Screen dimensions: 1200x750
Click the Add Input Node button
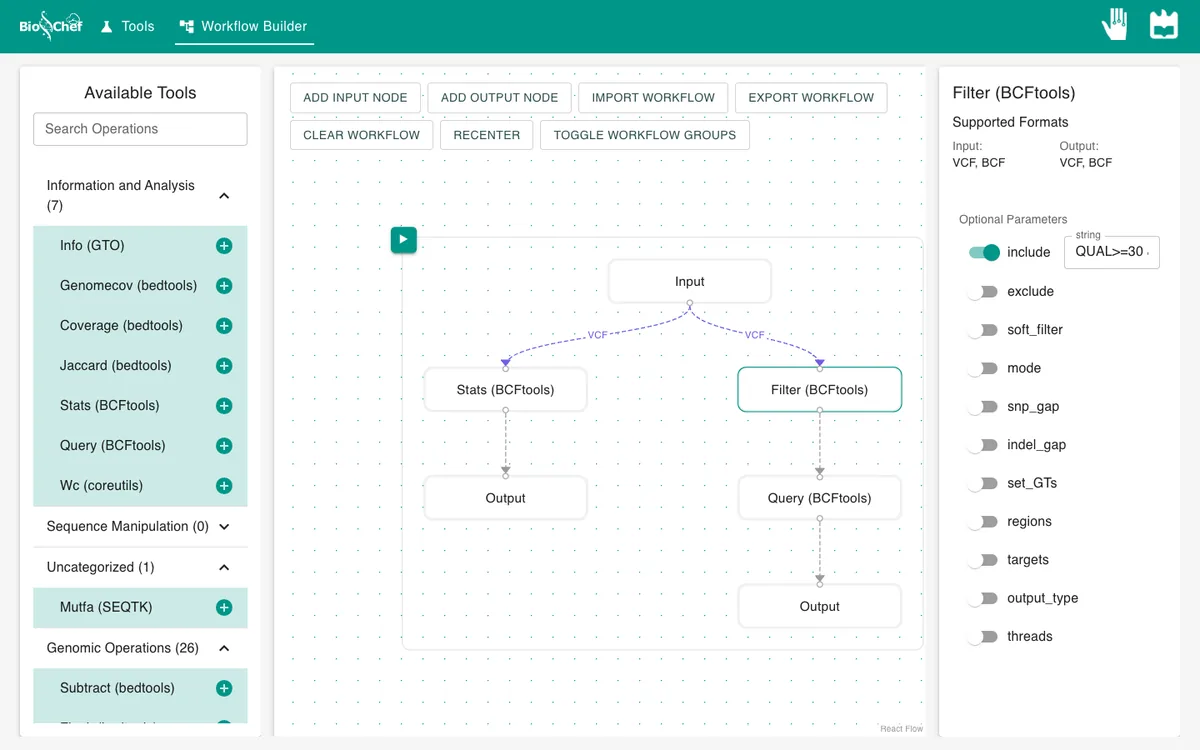click(355, 98)
